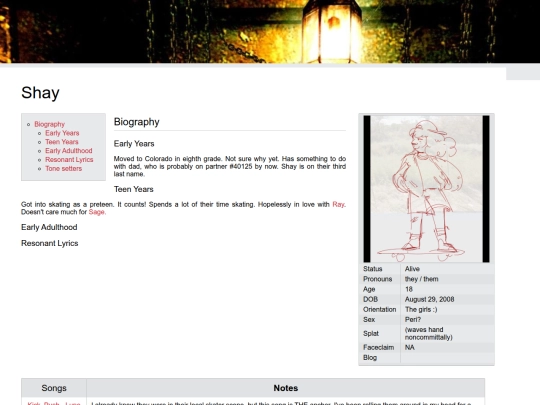Click the Songs column header
540x405 pixels.
click(54, 388)
